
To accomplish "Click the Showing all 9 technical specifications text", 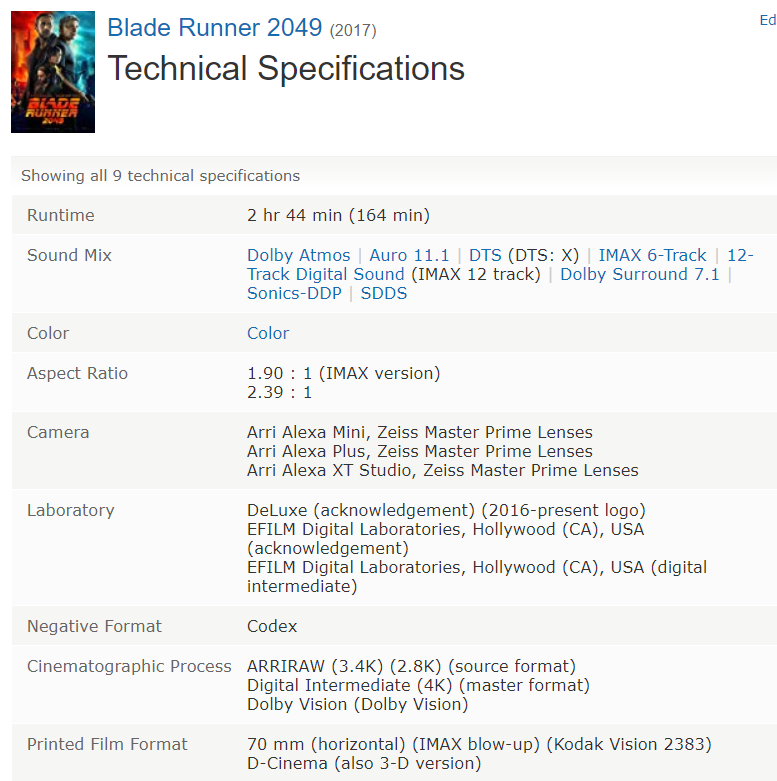I will tap(160, 175).
